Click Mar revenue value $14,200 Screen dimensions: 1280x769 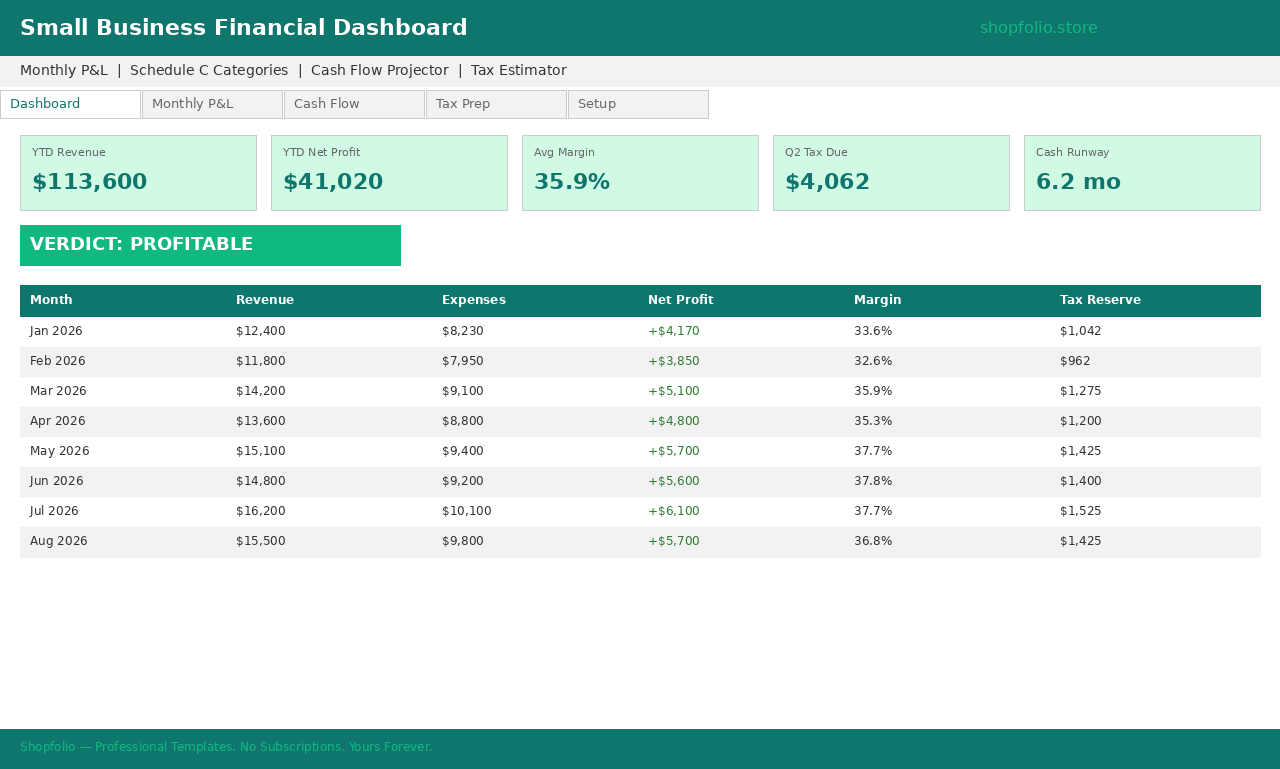261,391
